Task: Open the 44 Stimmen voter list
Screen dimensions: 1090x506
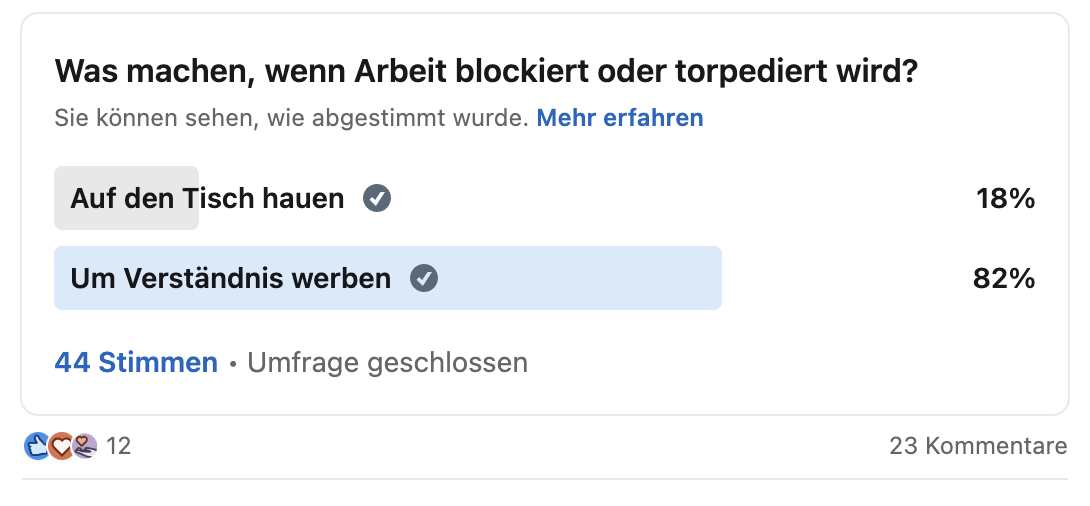Action: click(136, 362)
